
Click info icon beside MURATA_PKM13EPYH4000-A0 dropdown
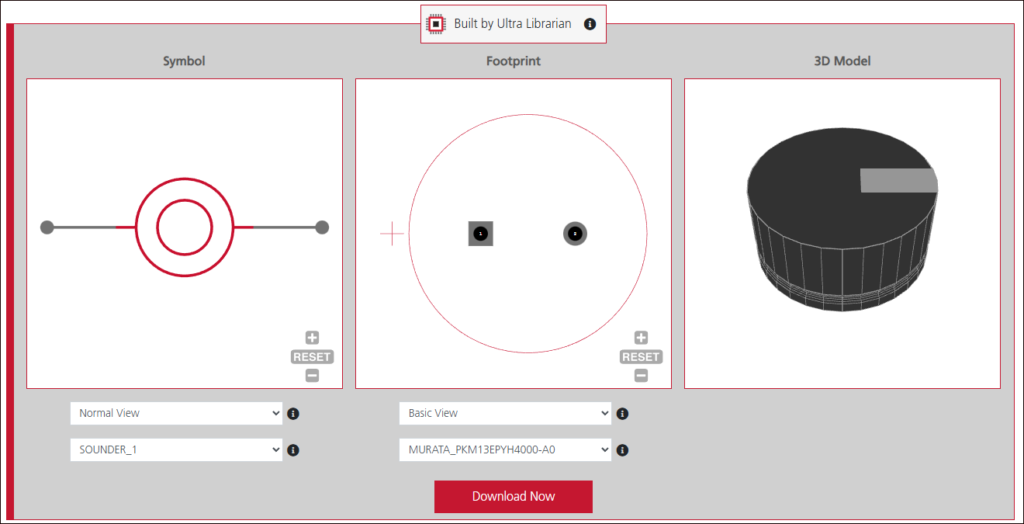(622, 450)
